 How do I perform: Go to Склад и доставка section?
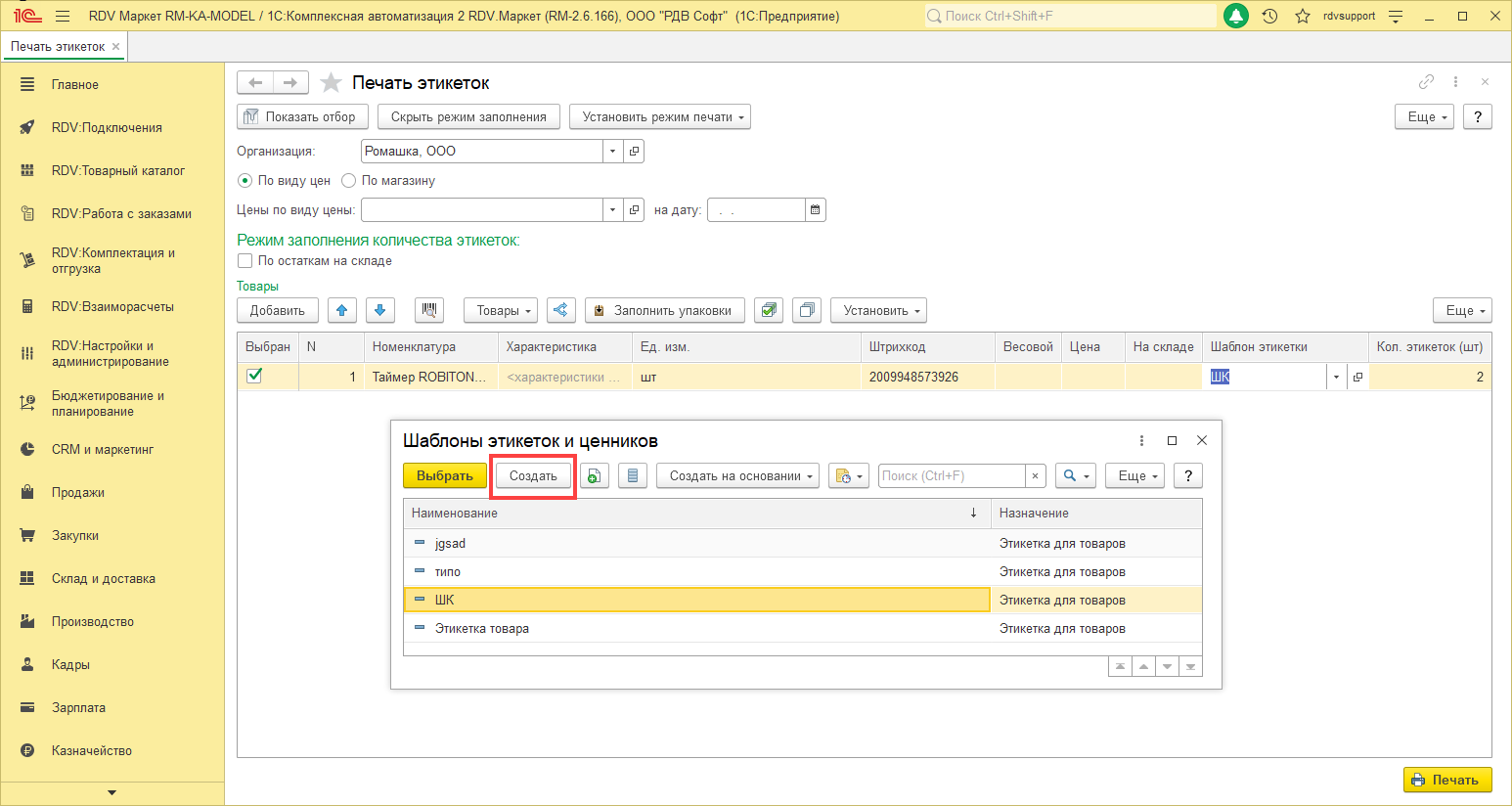(x=103, y=578)
